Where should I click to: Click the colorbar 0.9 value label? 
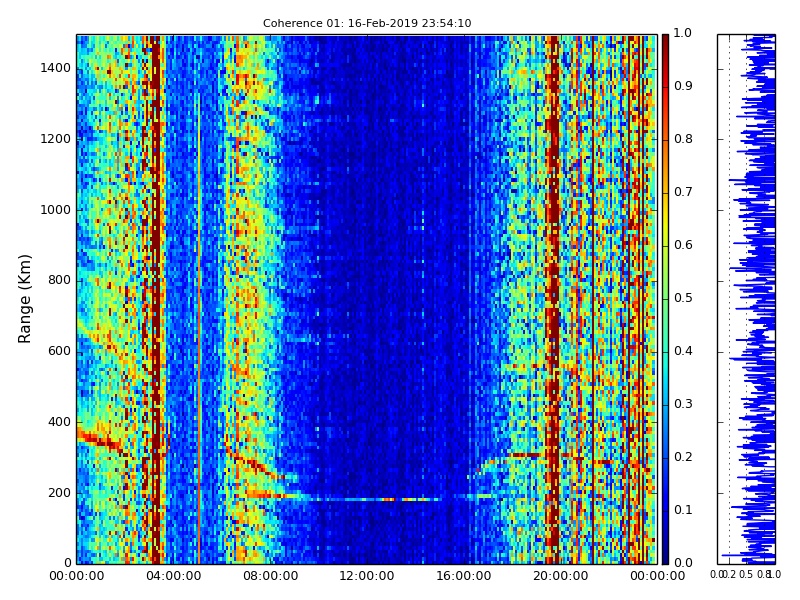[683, 86]
